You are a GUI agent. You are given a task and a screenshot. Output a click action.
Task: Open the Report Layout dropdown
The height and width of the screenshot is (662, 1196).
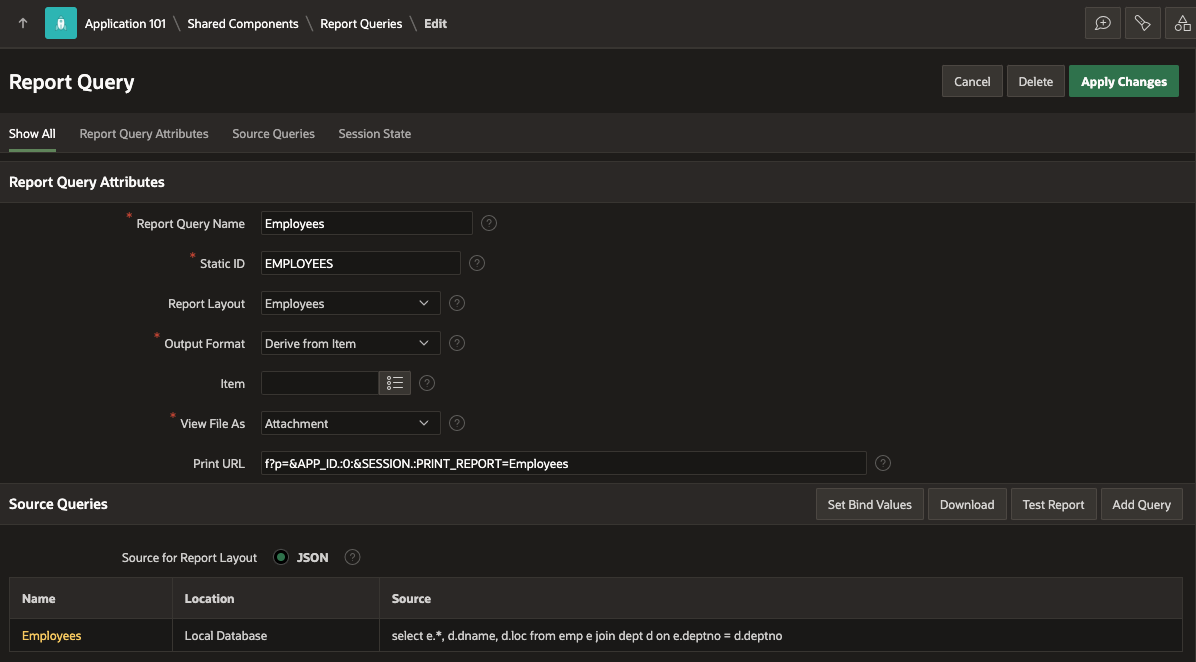350,303
